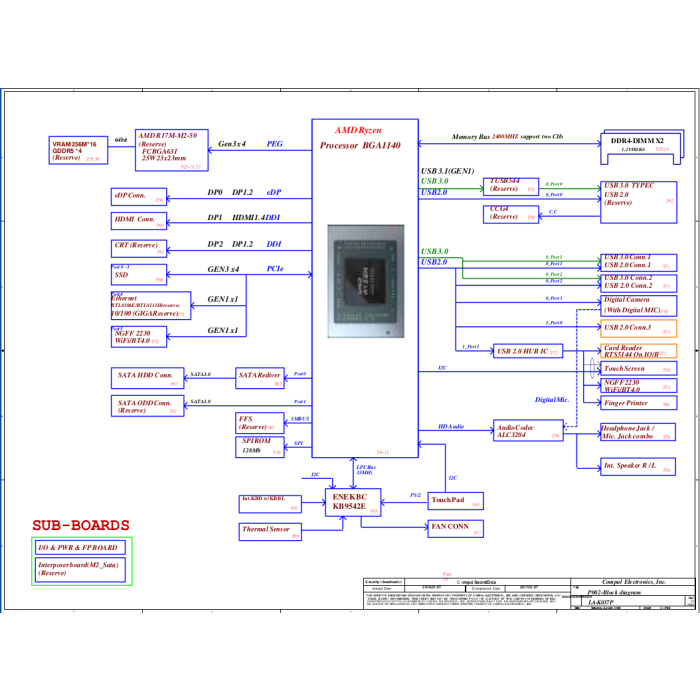Select the 'USB 3.0 Conn.2' block
The width and height of the screenshot is (700, 700).
tap(638, 283)
